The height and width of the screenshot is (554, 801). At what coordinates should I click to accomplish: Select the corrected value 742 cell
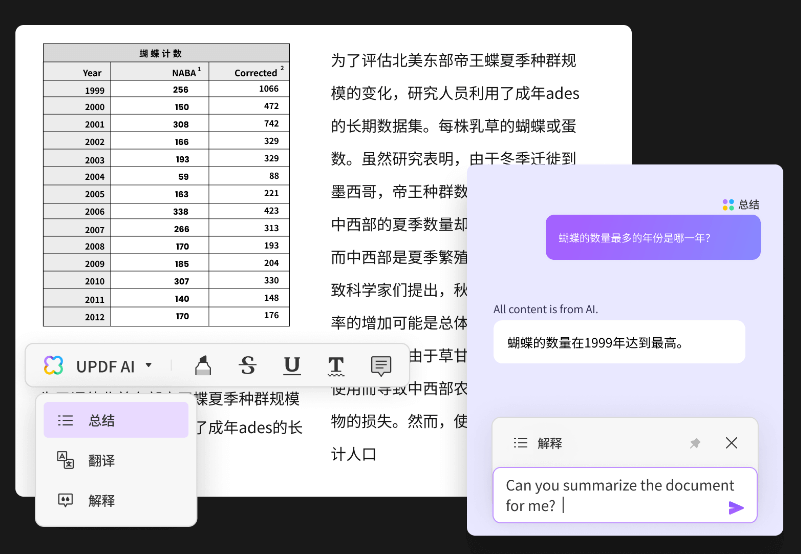point(249,124)
